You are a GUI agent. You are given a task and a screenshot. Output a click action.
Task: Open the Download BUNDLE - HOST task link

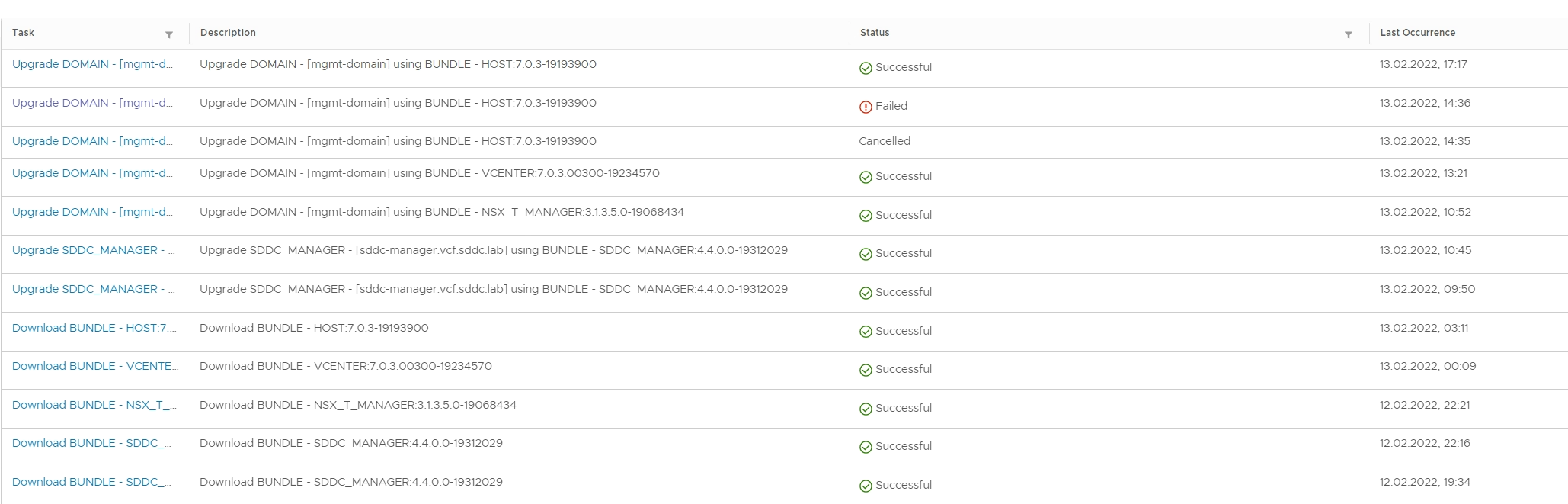[94, 328]
